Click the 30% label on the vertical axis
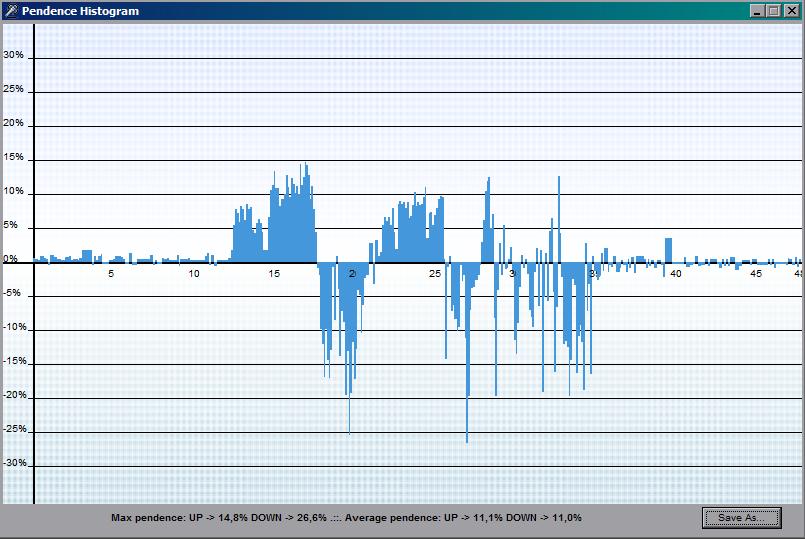 tap(14, 56)
